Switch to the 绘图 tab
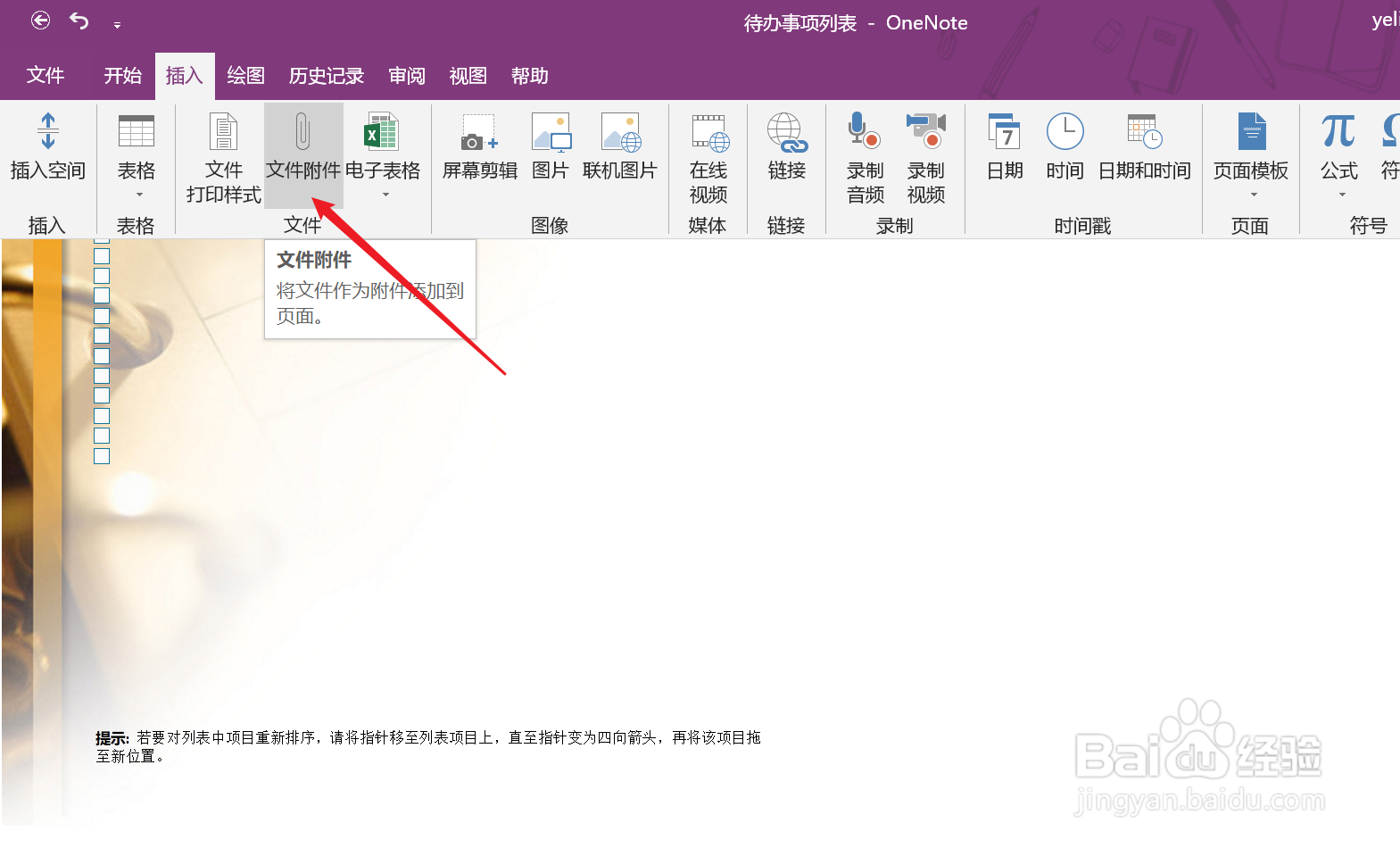Image resolution: width=1400 pixels, height=848 pixels. click(x=246, y=76)
